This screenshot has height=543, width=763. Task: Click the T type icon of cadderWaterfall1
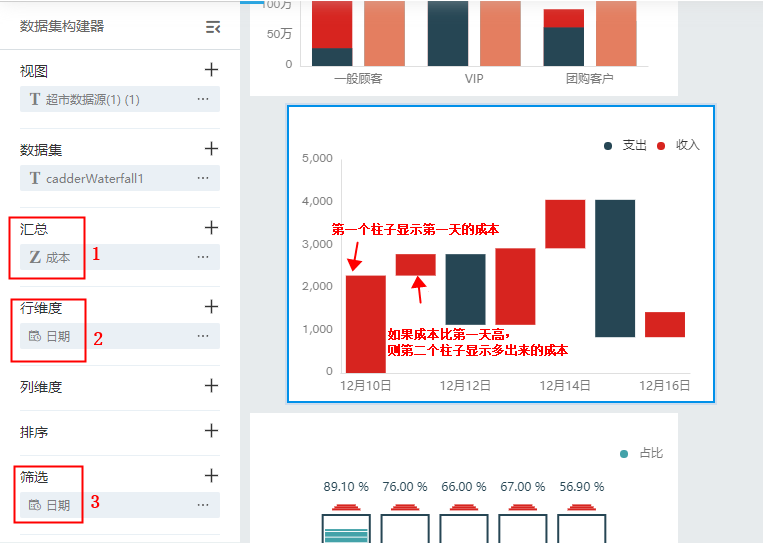[x=35, y=178]
